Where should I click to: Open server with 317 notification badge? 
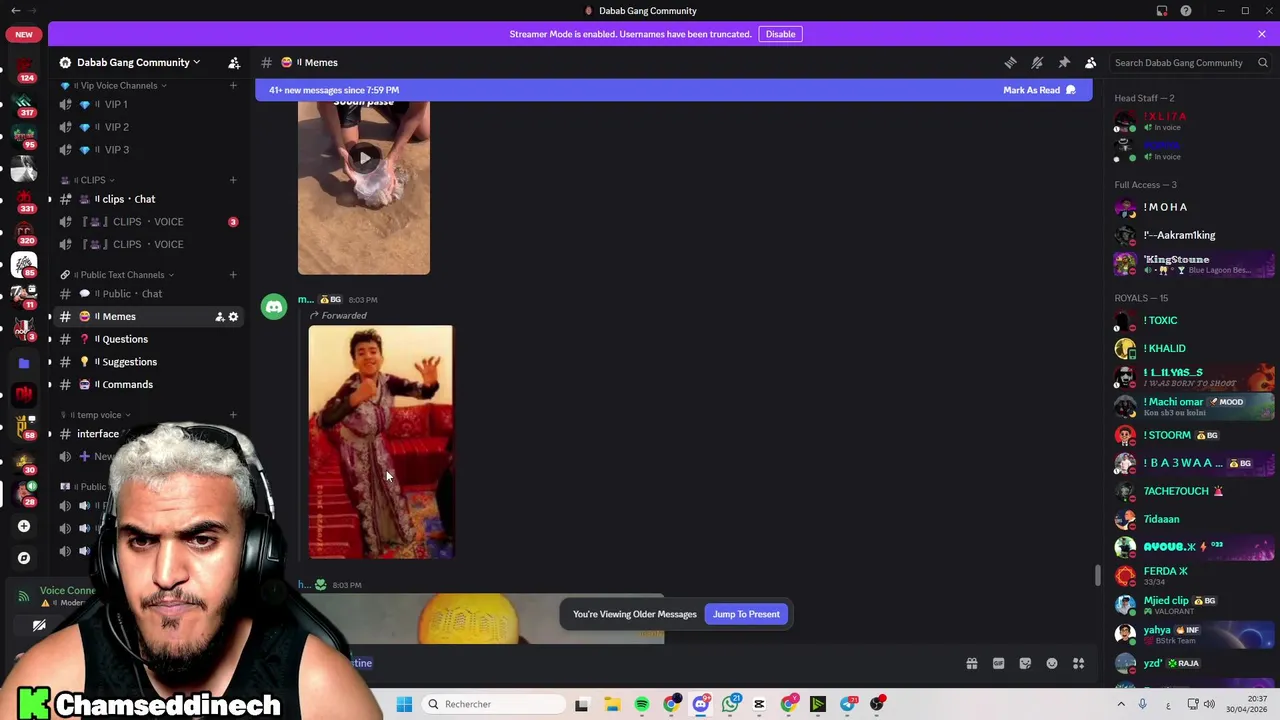[x=24, y=102]
